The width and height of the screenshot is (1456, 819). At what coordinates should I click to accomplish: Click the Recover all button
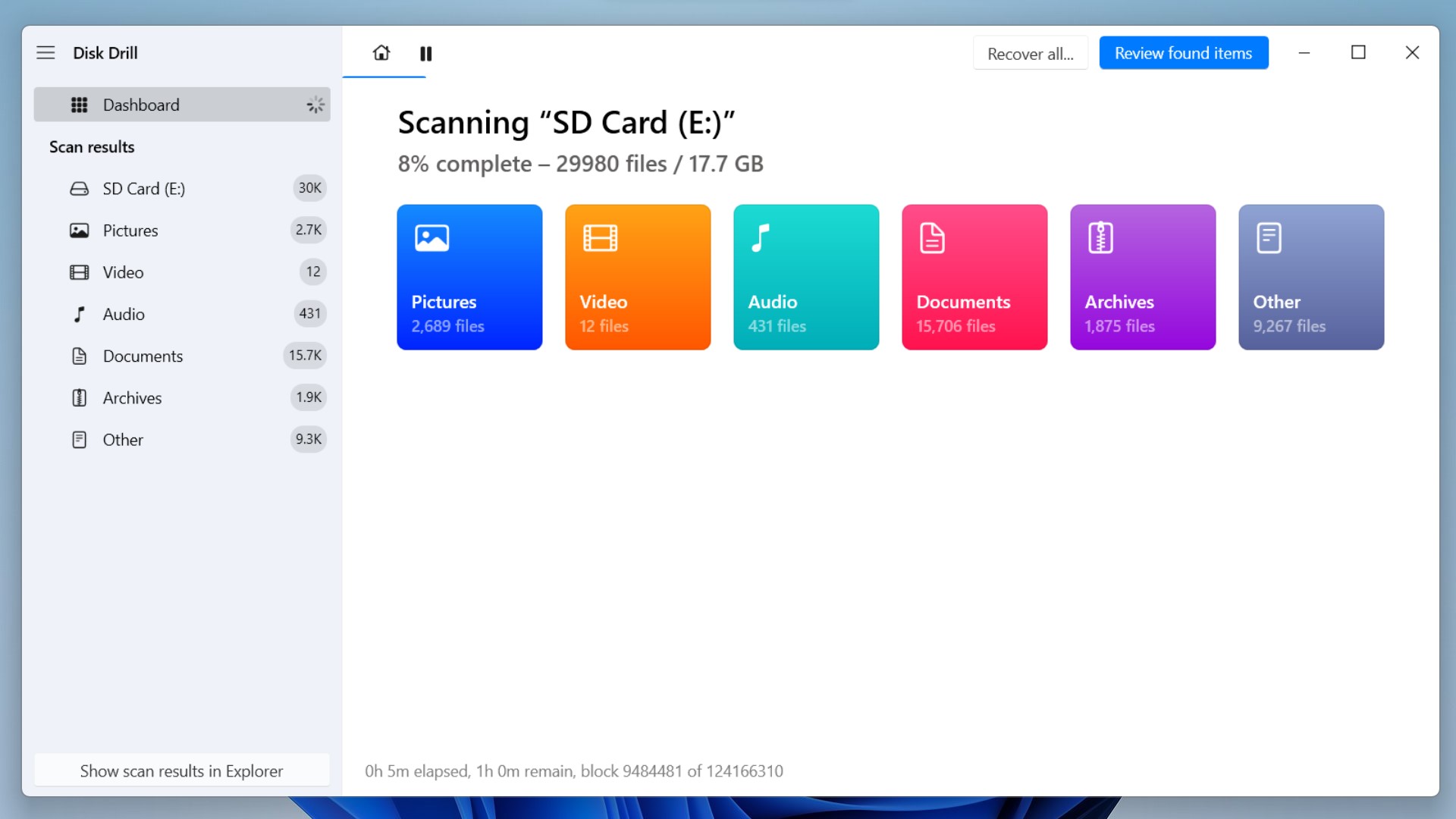tap(1030, 52)
